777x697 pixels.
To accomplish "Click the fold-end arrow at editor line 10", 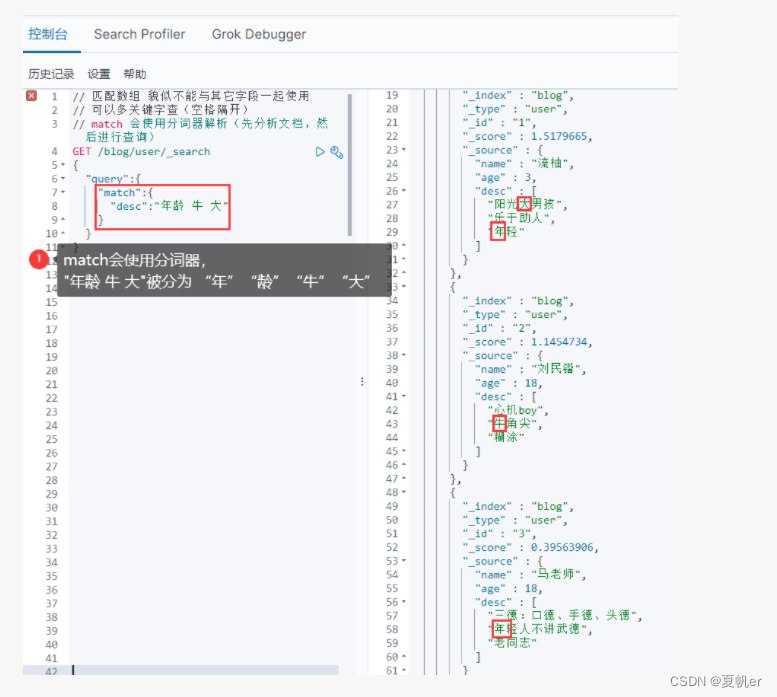I will click(63, 233).
